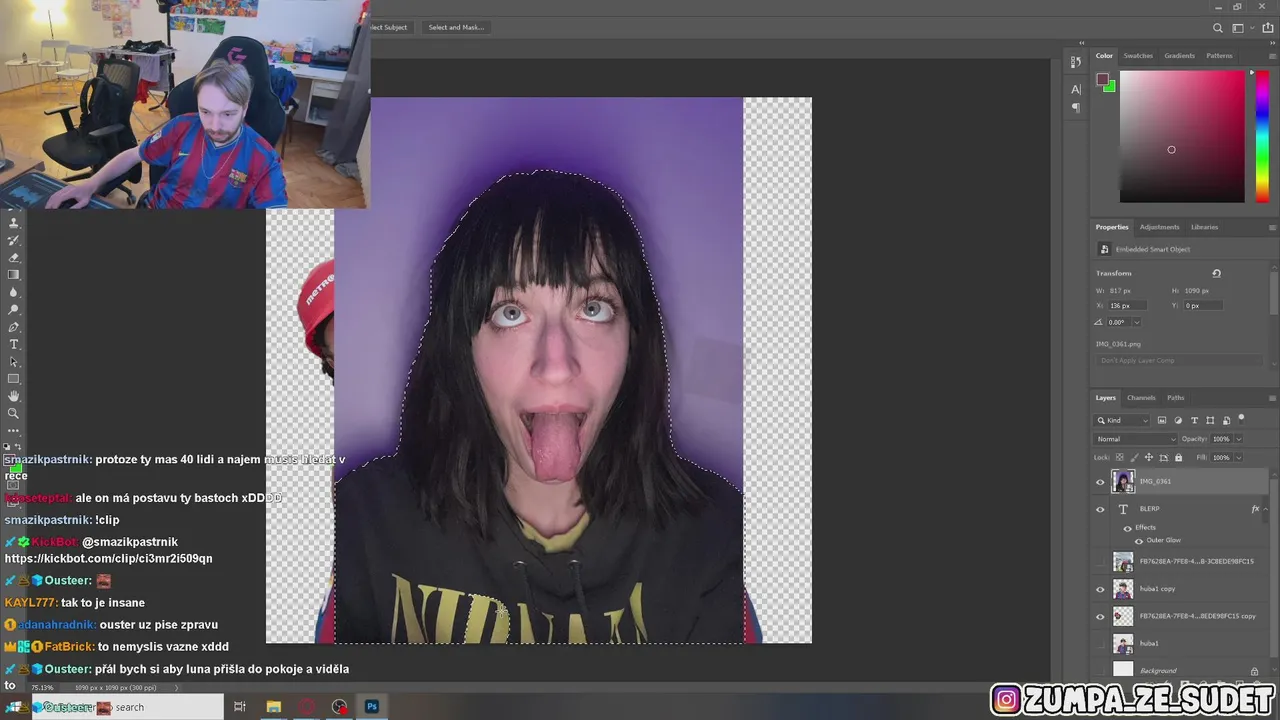This screenshot has width=1280, height=720.
Task: Hide the FB7628EA...C15 copy layer
Action: pos(1101,616)
